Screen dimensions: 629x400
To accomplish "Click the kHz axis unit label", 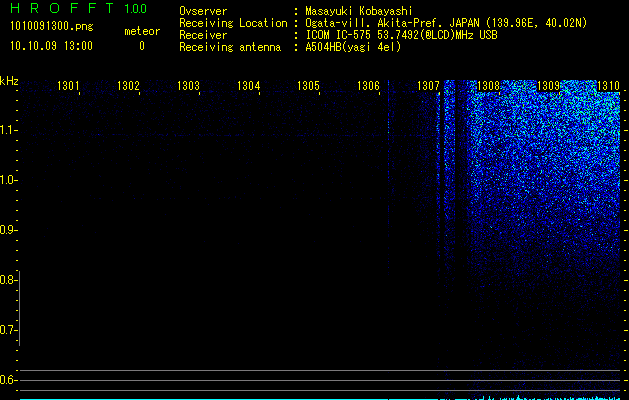I will click(9, 81).
